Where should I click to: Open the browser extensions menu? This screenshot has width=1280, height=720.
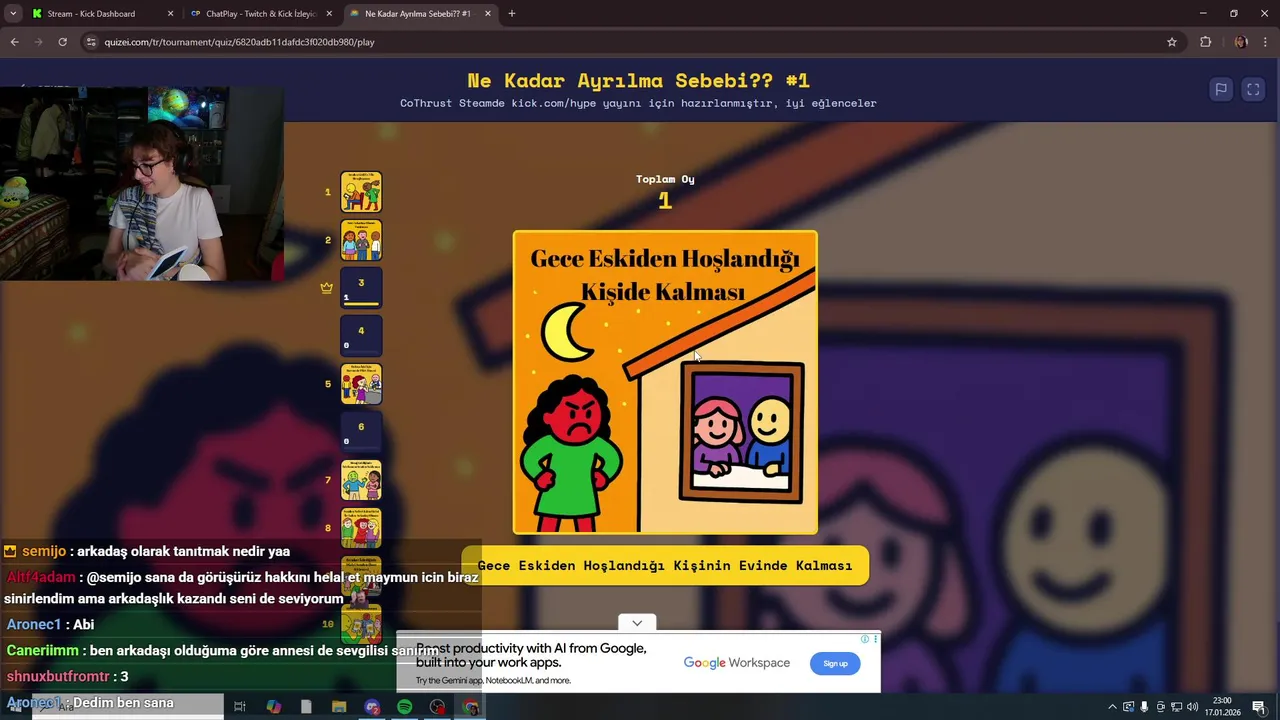1205,42
